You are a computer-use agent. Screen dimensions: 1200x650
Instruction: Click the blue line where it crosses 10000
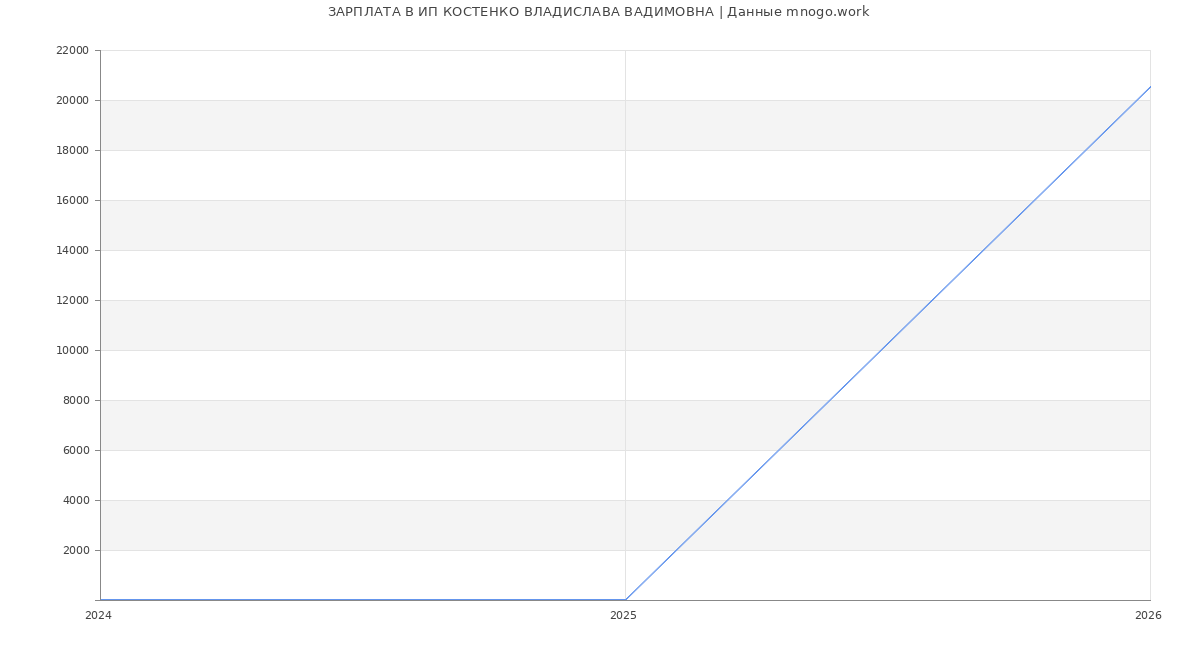pos(881,350)
